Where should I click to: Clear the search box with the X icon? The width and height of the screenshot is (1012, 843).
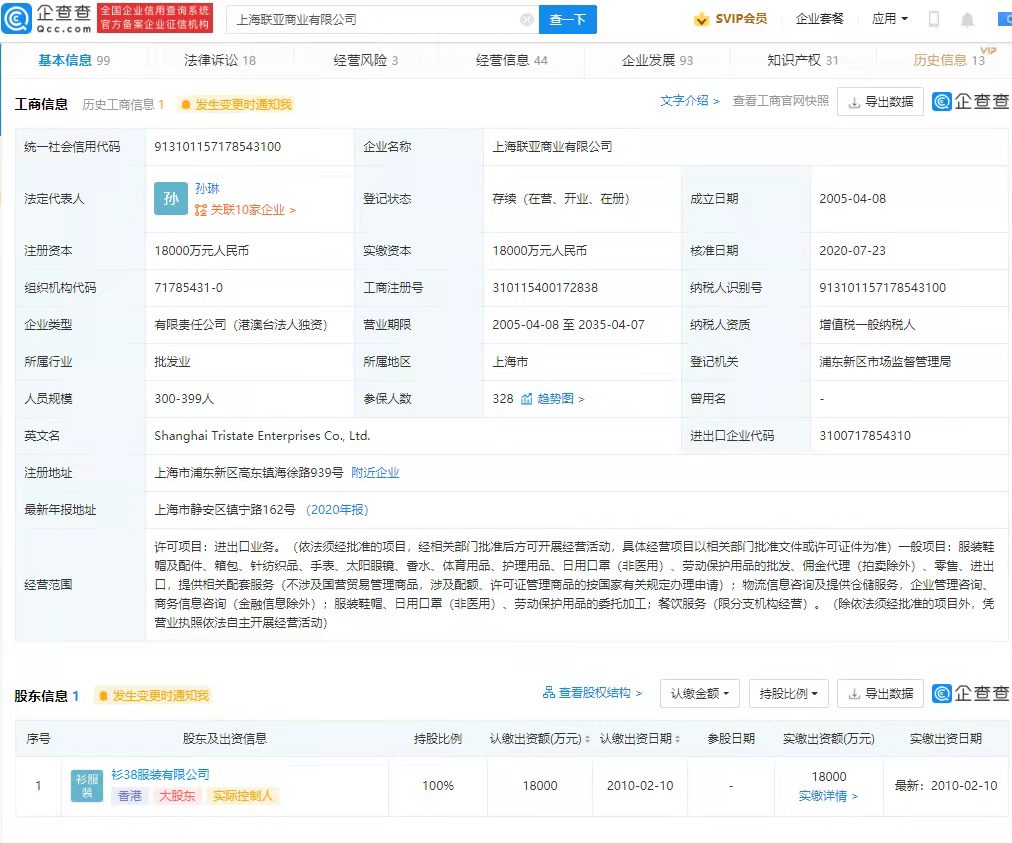coord(527,20)
